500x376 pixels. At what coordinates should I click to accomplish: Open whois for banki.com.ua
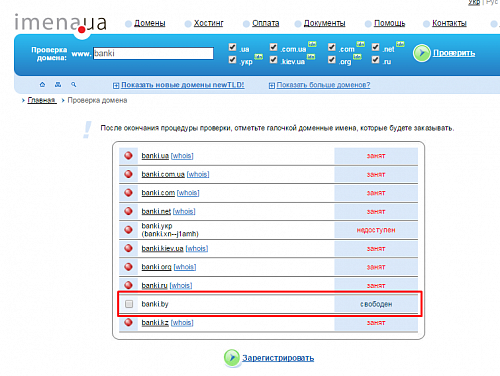[x=198, y=174]
